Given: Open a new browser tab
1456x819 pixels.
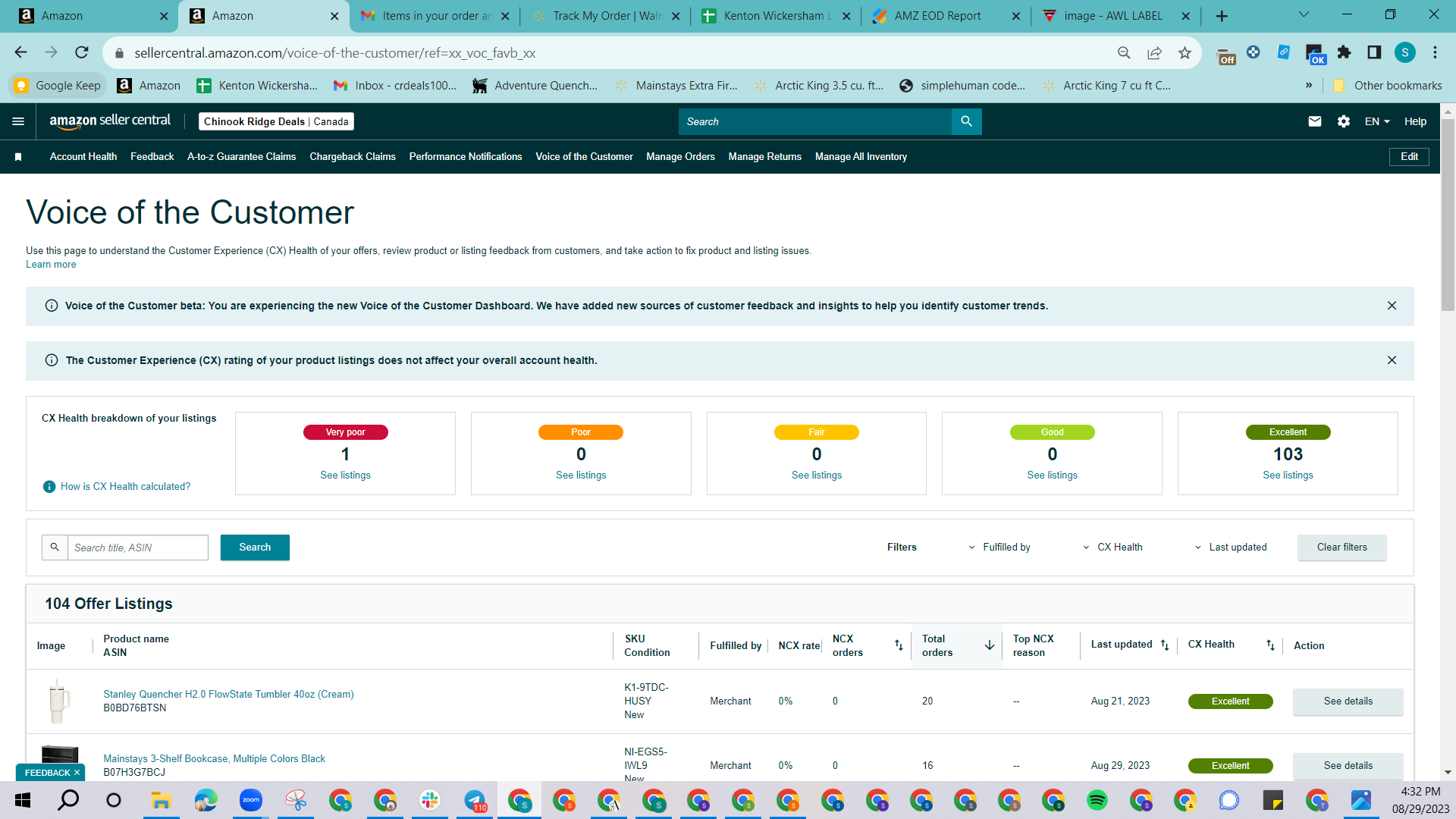Looking at the screenshot, I should 1222,16.
